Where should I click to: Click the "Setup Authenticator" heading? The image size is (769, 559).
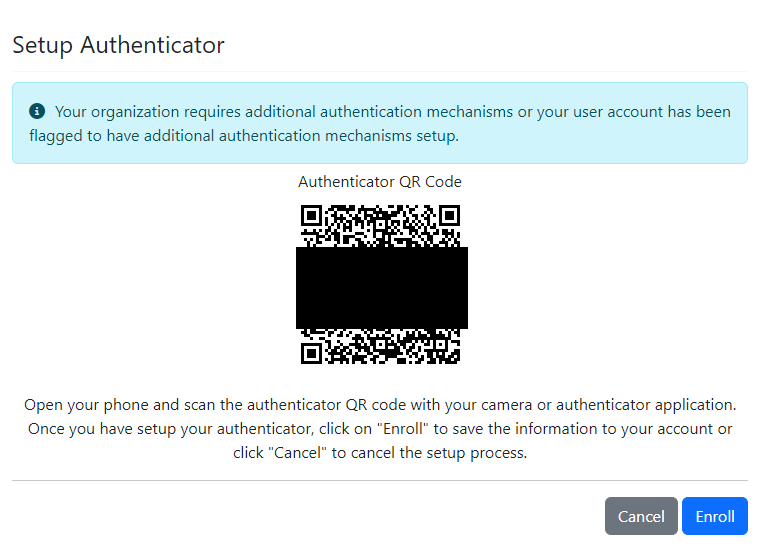[118, 45]
